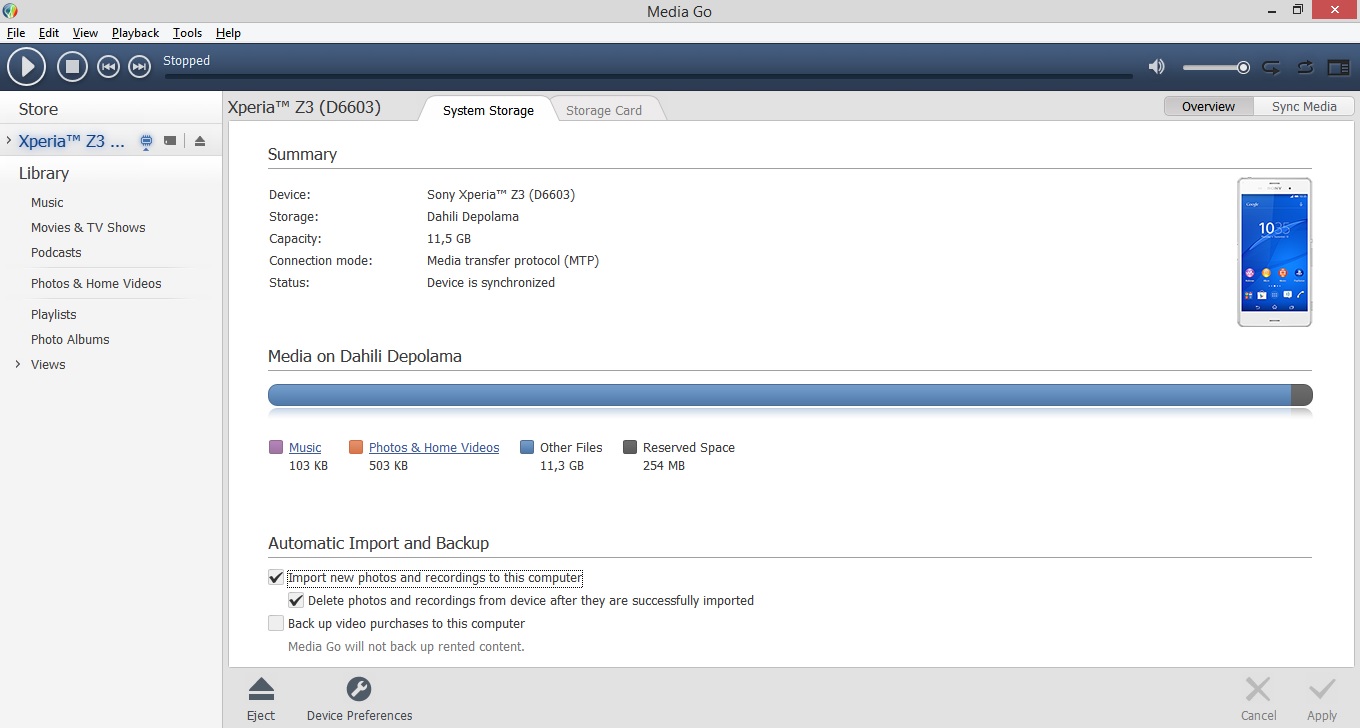
Task: Click the purple Music color swatch
Action: pos(276,447)
